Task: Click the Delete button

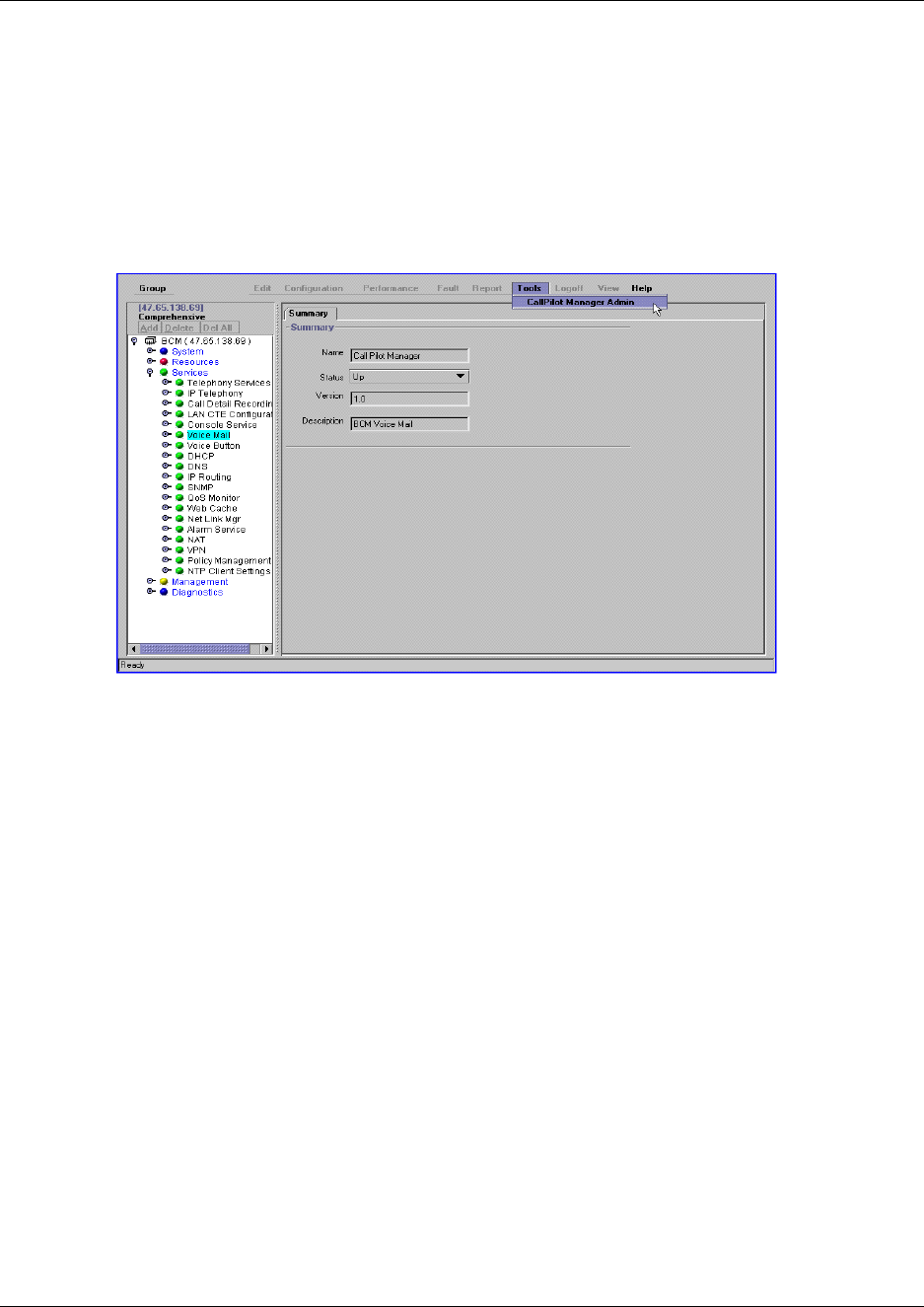Action: 180,328
